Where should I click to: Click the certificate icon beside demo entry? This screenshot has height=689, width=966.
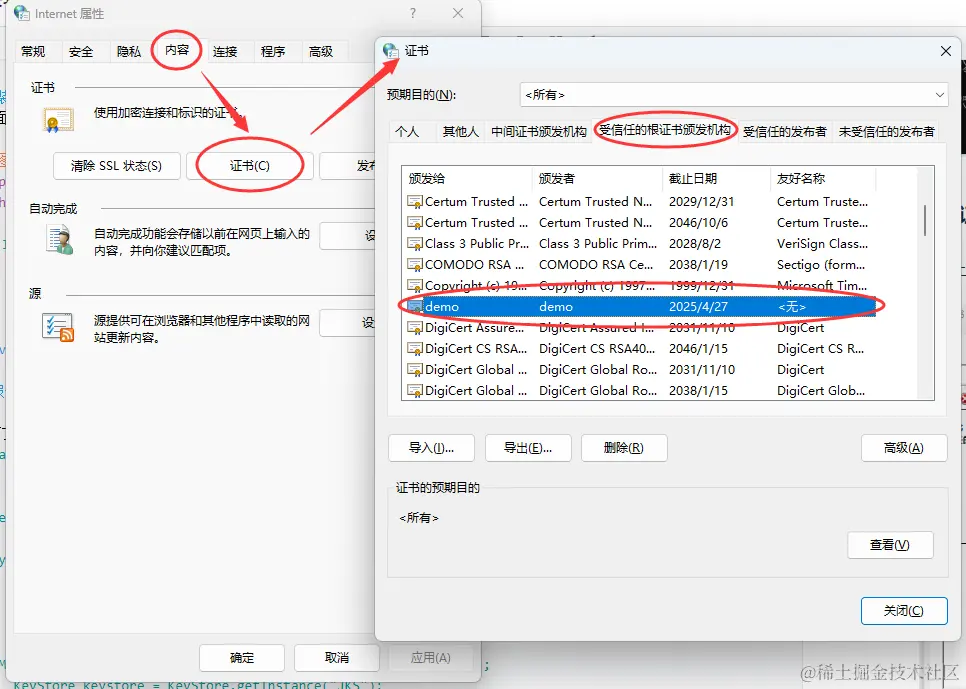pos(416,306)
